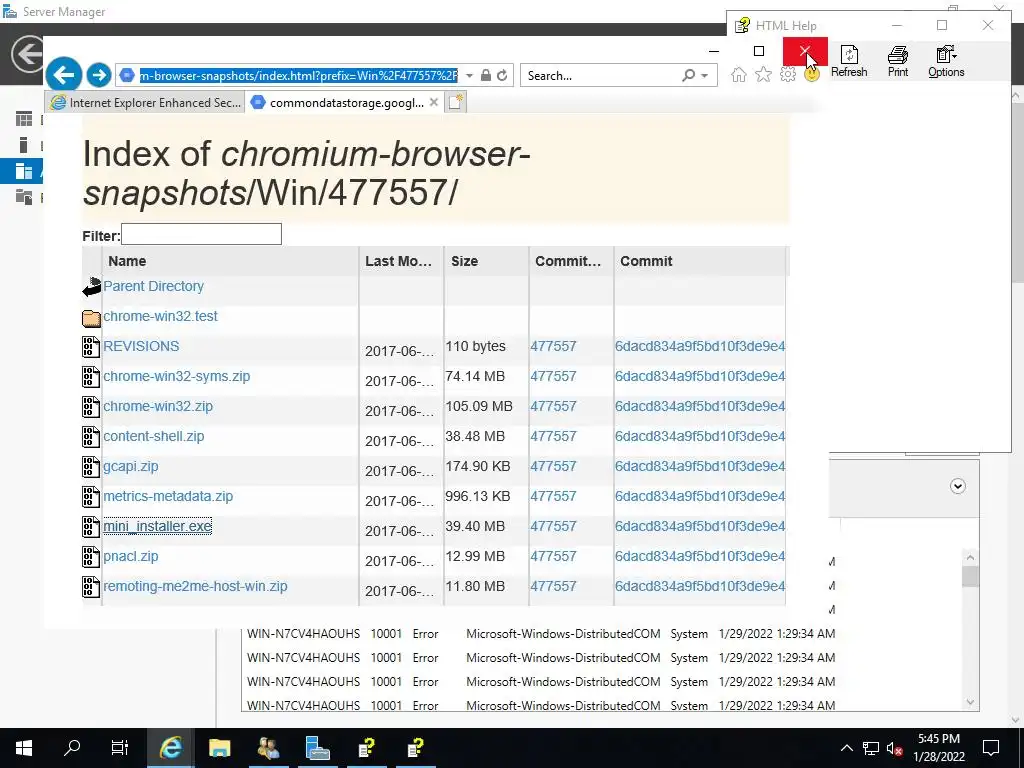Go back in Internet Explorer
Image resolution: width=1024 pixels, height=768 pixels.
[x=63, y=75]
